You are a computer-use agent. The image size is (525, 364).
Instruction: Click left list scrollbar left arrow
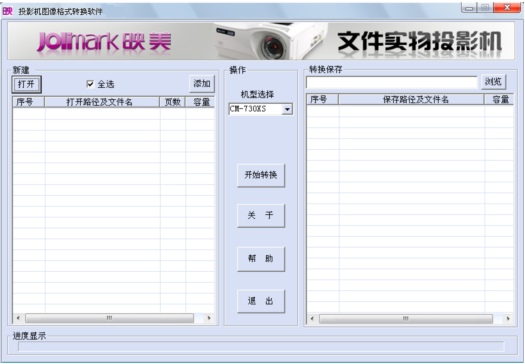point(18,318)
